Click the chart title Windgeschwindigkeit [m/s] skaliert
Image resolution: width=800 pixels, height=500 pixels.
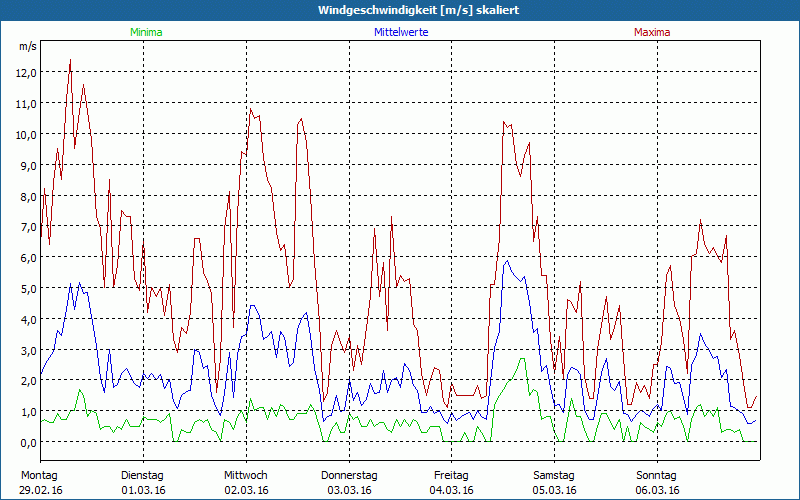pyautogui.click(x=418, y=10)
